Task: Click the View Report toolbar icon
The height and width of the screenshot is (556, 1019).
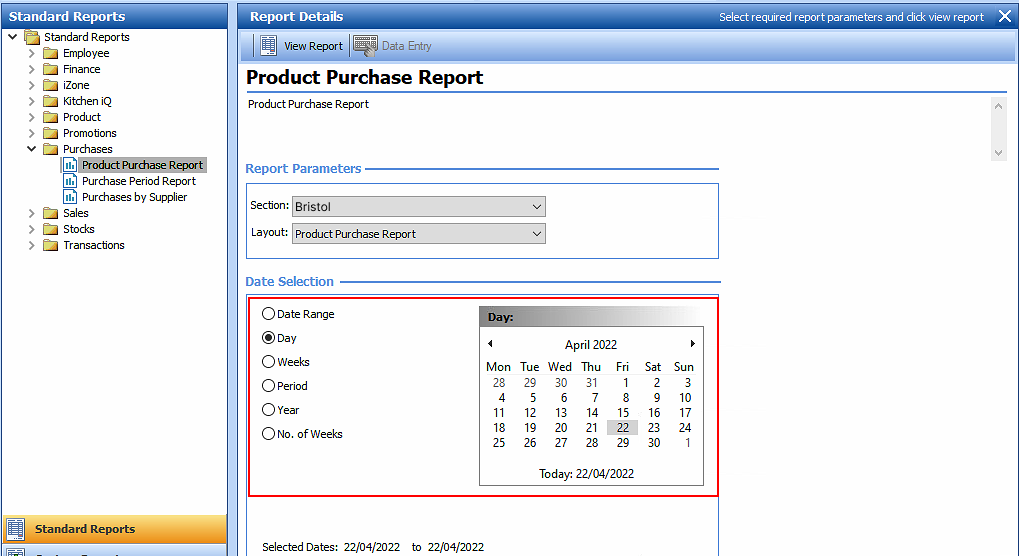Action: pyautogui.click(x=268, y=46)
